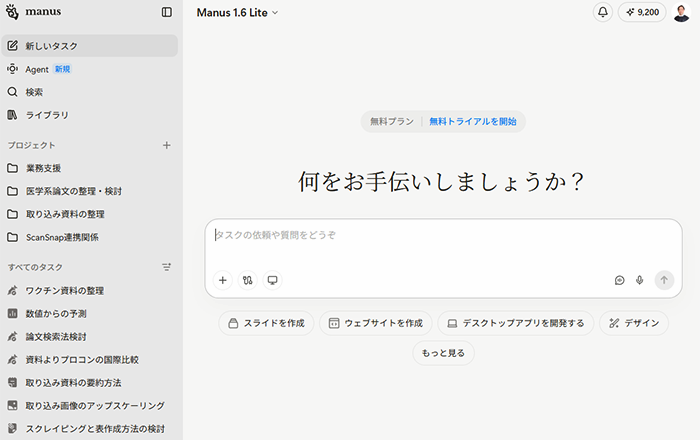Click the folder icon for ScanSnap連携関係
Image resolution: width=700 pixels, height=440 pixels.
(x=12, y=237)
